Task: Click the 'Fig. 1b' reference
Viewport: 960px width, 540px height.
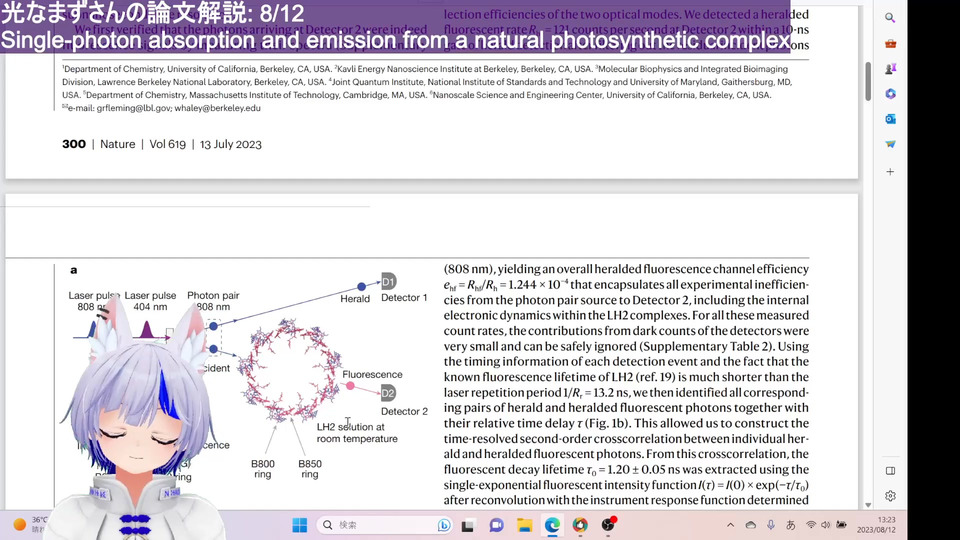Action: pos(606,423)
